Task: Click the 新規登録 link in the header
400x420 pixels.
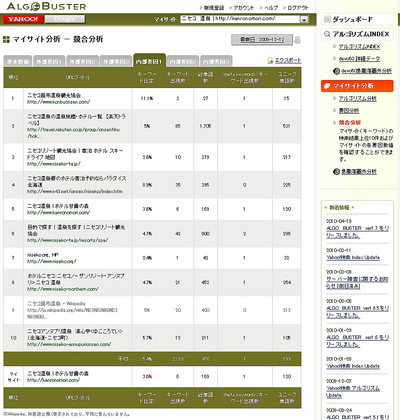Action: coord(214,8)
